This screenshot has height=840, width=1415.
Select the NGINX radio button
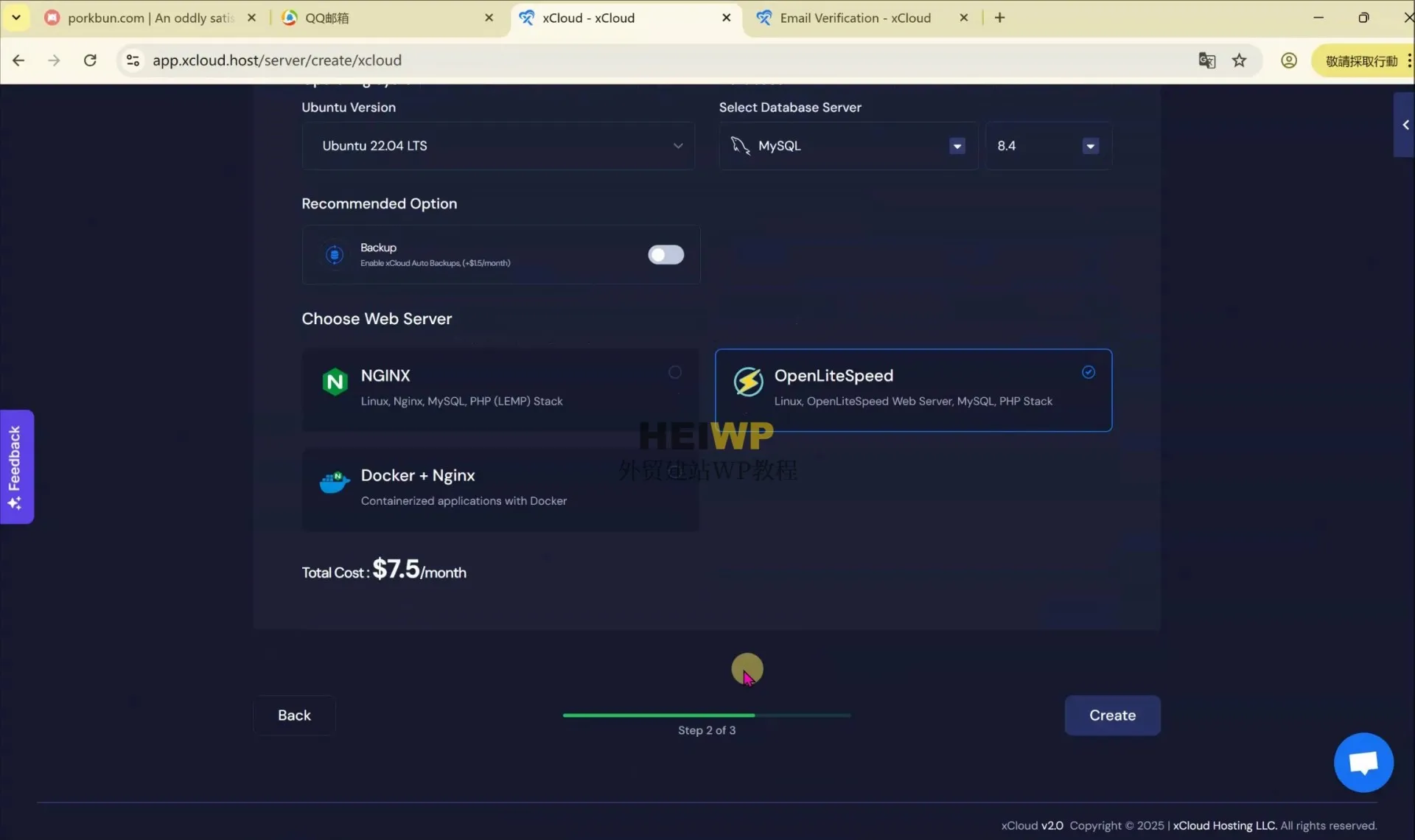click(674, 371)
